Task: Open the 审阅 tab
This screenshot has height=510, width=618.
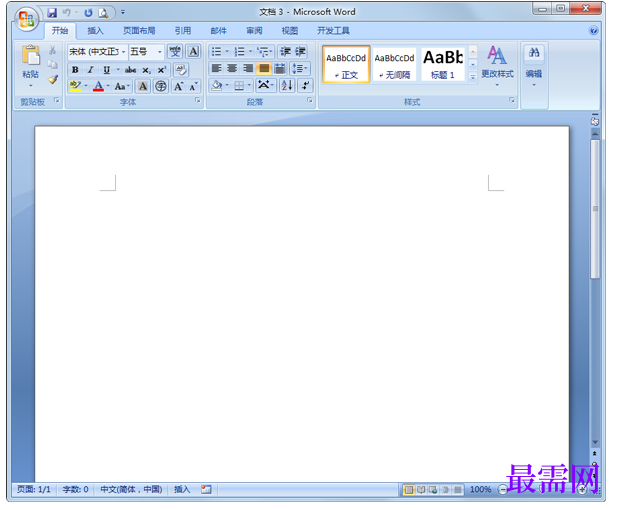Action: click(254, 31)
